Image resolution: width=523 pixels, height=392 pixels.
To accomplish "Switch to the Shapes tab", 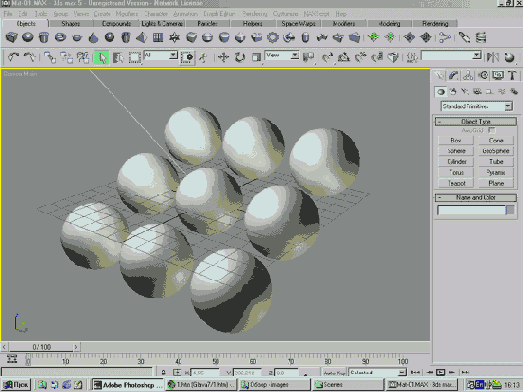I will pos(70,24).
